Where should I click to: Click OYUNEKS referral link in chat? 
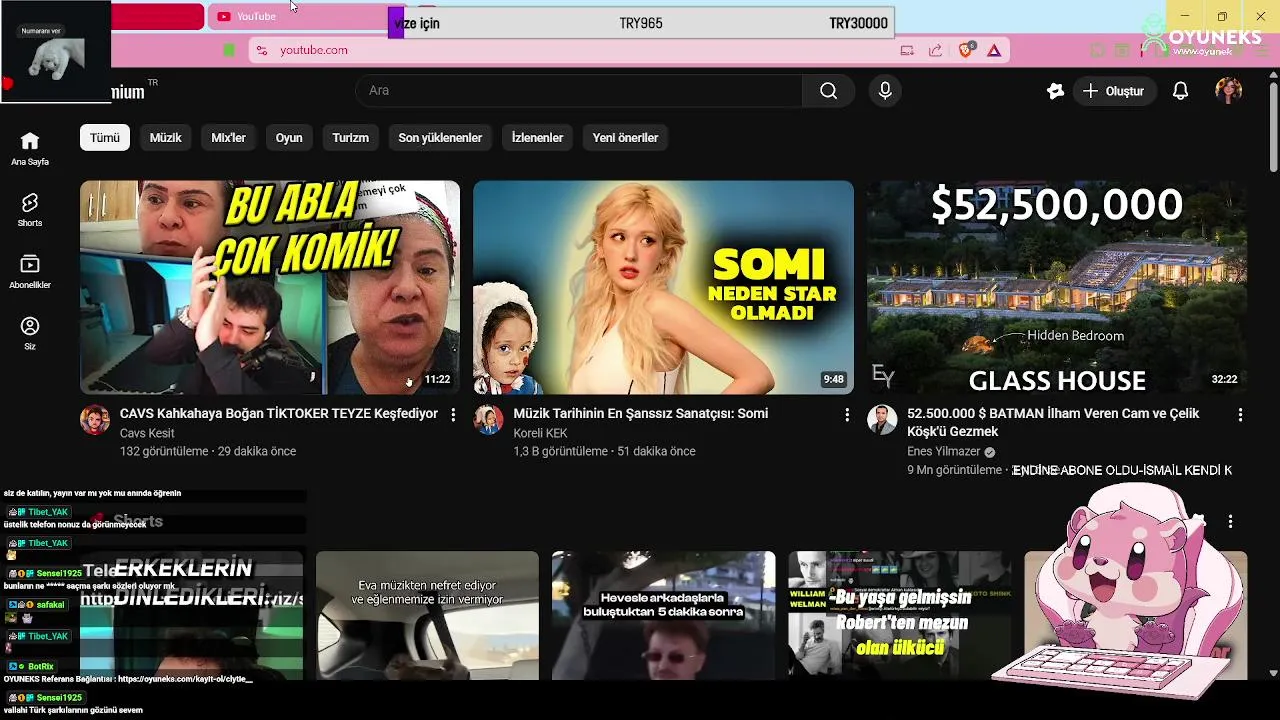coord(185,679)
